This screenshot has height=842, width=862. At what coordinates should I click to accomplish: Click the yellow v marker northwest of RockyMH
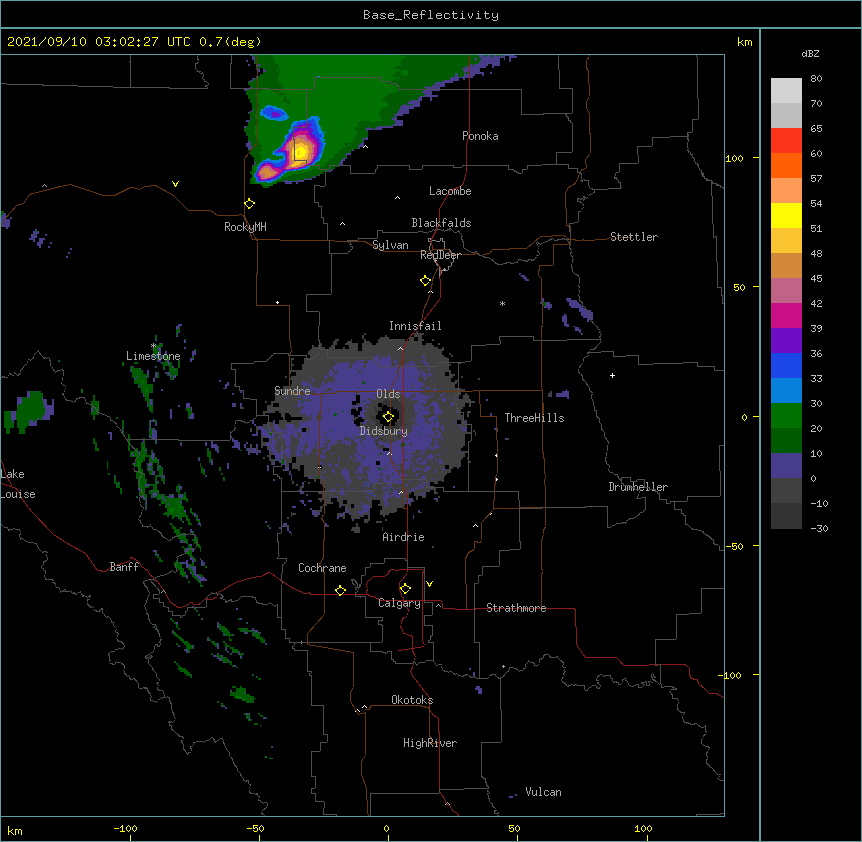point(175,184)
